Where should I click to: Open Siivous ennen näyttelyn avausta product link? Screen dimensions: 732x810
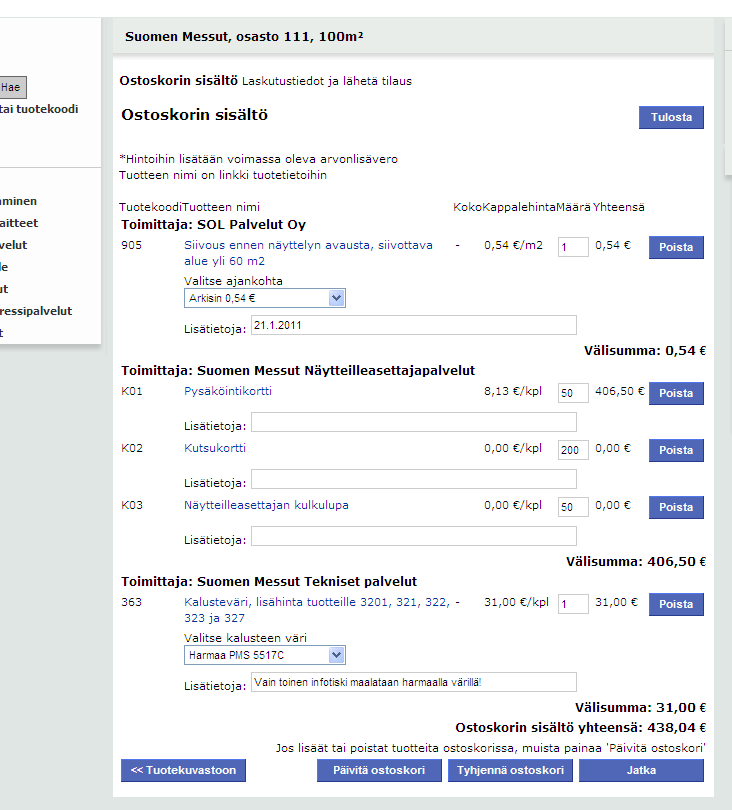308,253
